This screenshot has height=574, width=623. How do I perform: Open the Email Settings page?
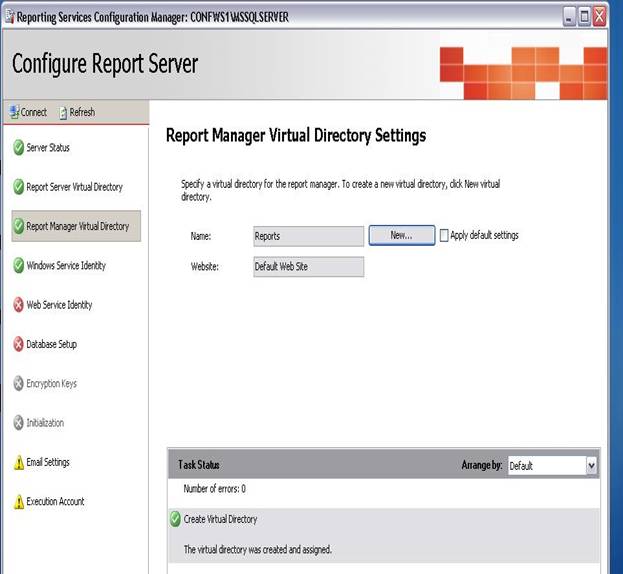click(48, 462)
